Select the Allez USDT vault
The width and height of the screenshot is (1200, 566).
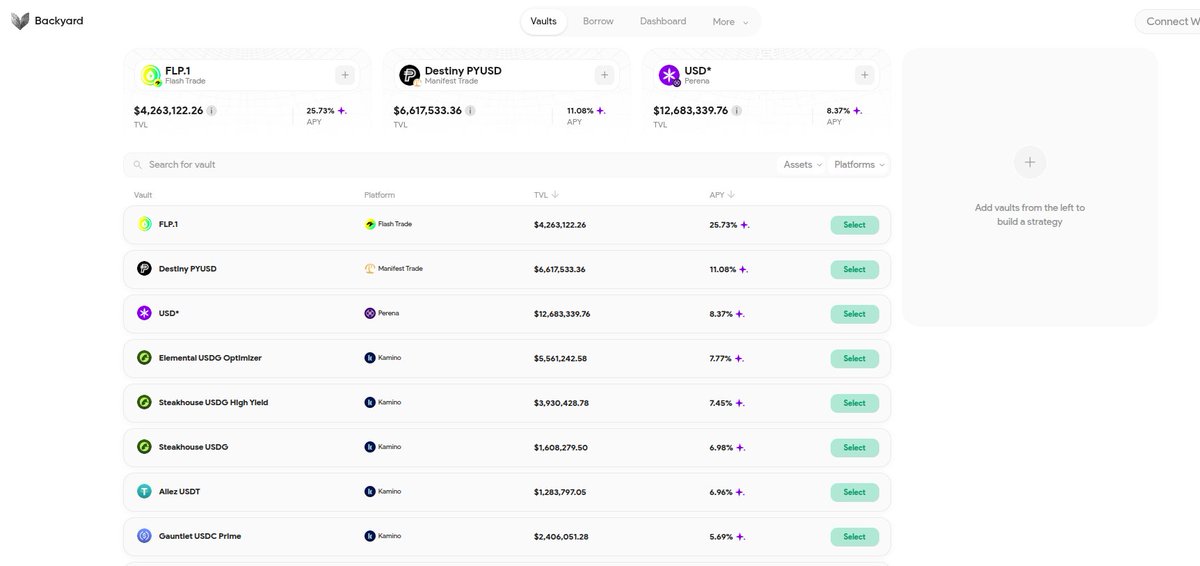click(x=854, y=492)
